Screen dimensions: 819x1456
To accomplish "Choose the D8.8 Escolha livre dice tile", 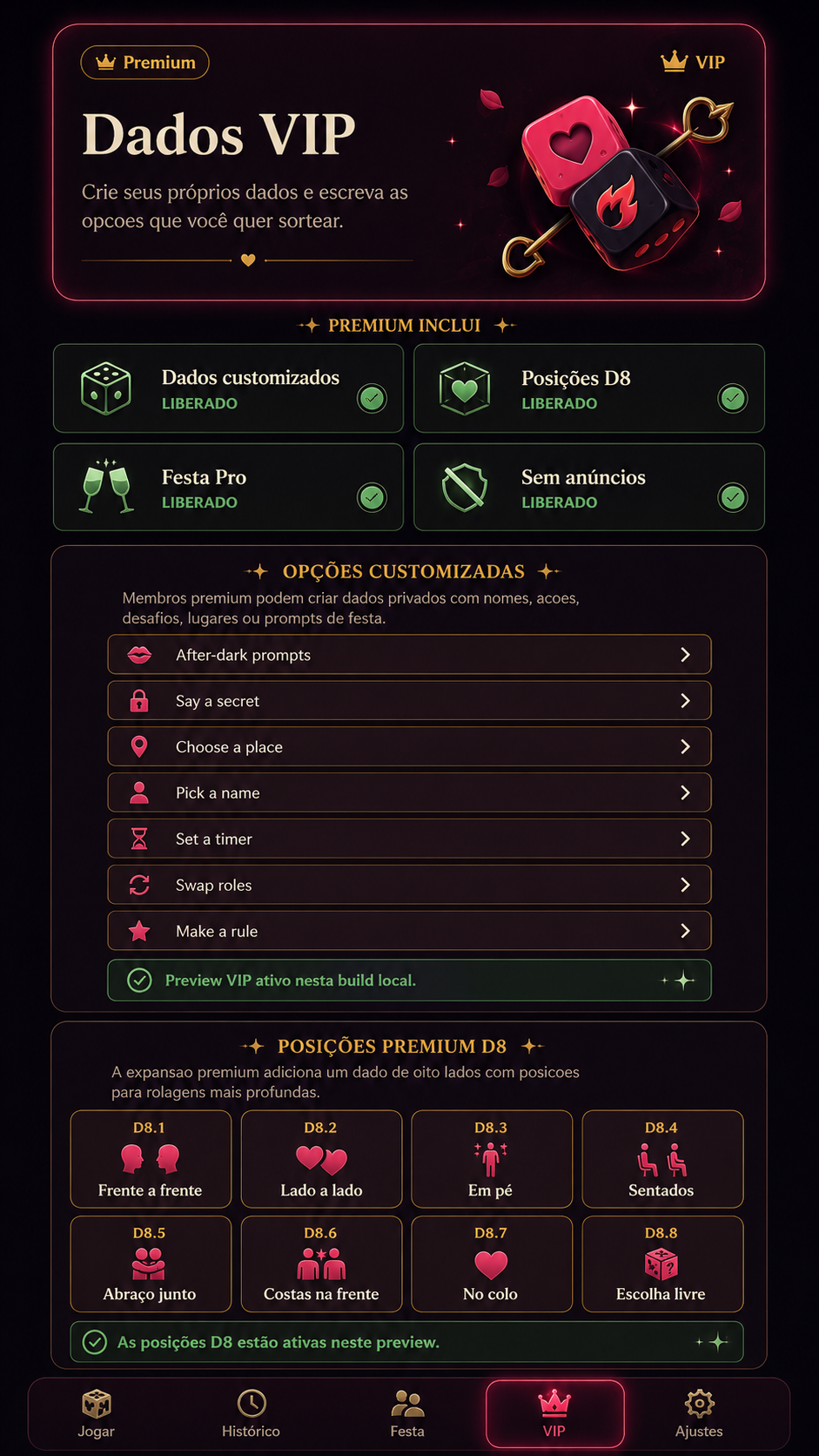I will pyautogui.click(x=662, y=1264).
